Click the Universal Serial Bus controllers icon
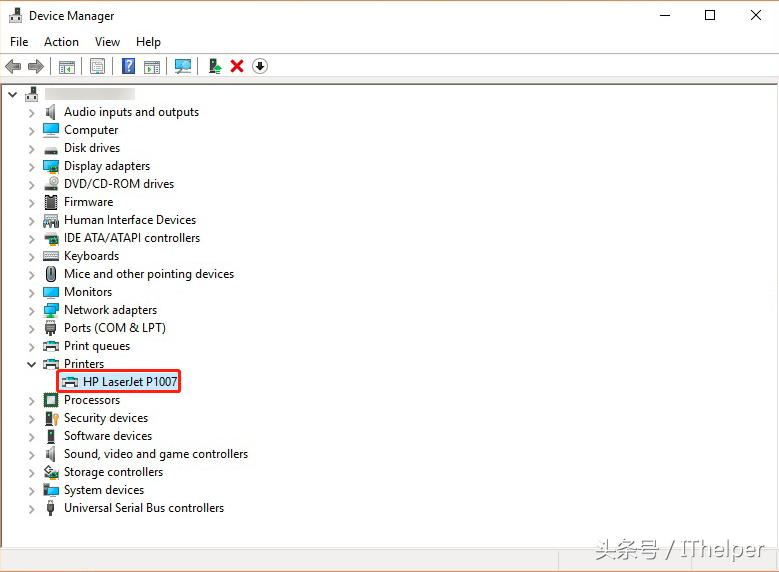Image resolution: width=779 pixels, height=572 pixels. point(50,508)
